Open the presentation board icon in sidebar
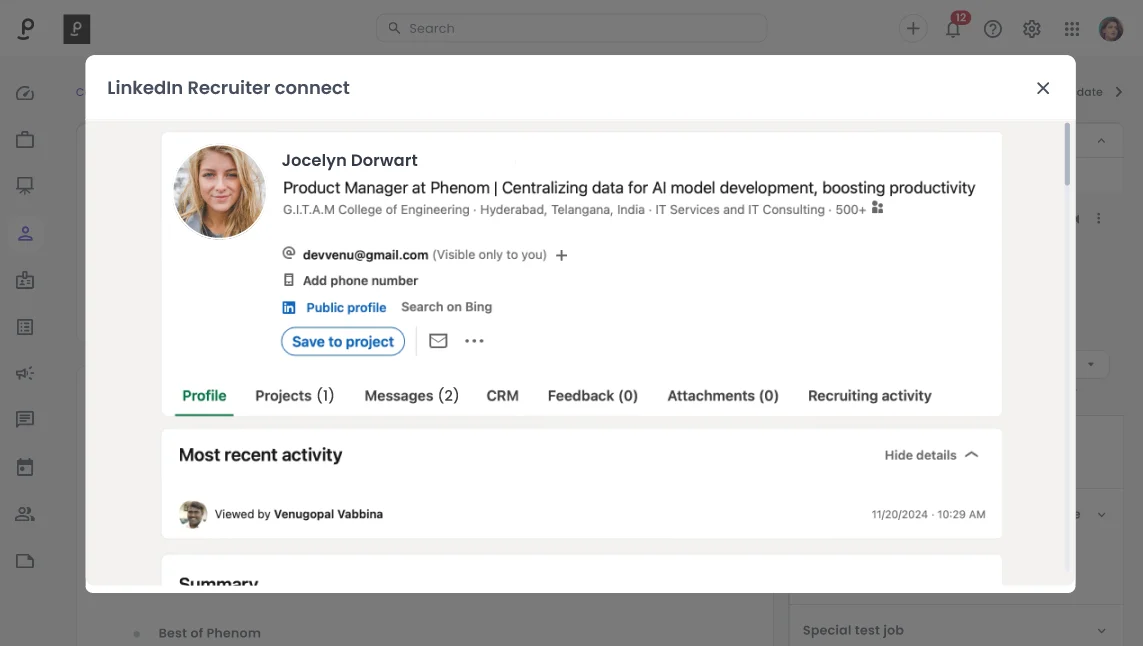1143x646 pixels. click(x=25, y=186)
